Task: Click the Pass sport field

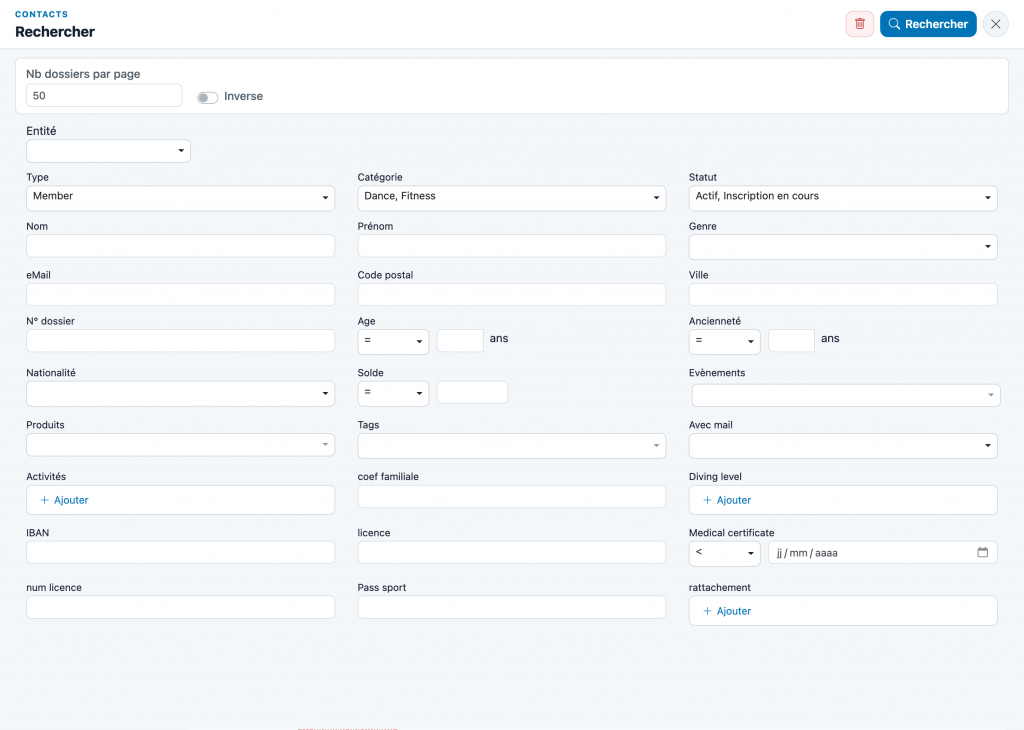Action: point(511,607)
